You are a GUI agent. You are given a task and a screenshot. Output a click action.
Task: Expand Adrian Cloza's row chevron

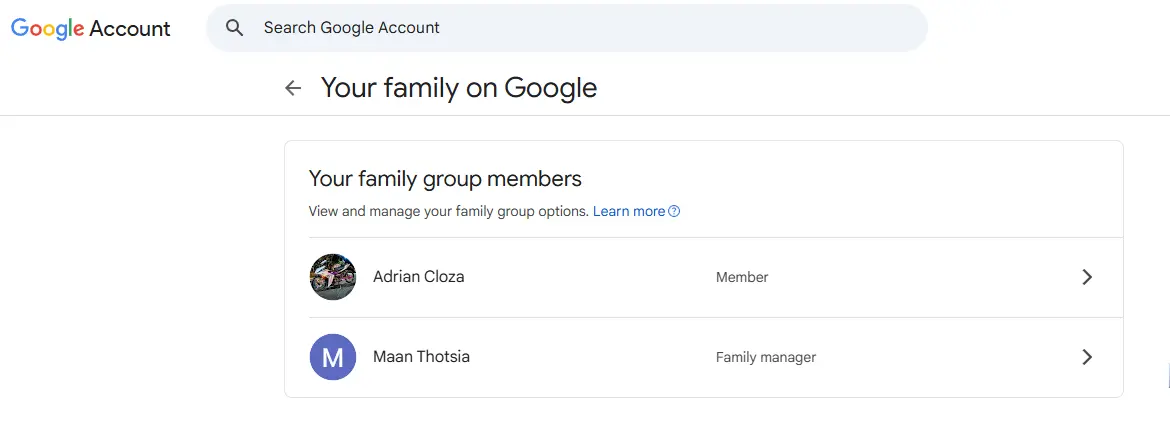point(1086,277)
